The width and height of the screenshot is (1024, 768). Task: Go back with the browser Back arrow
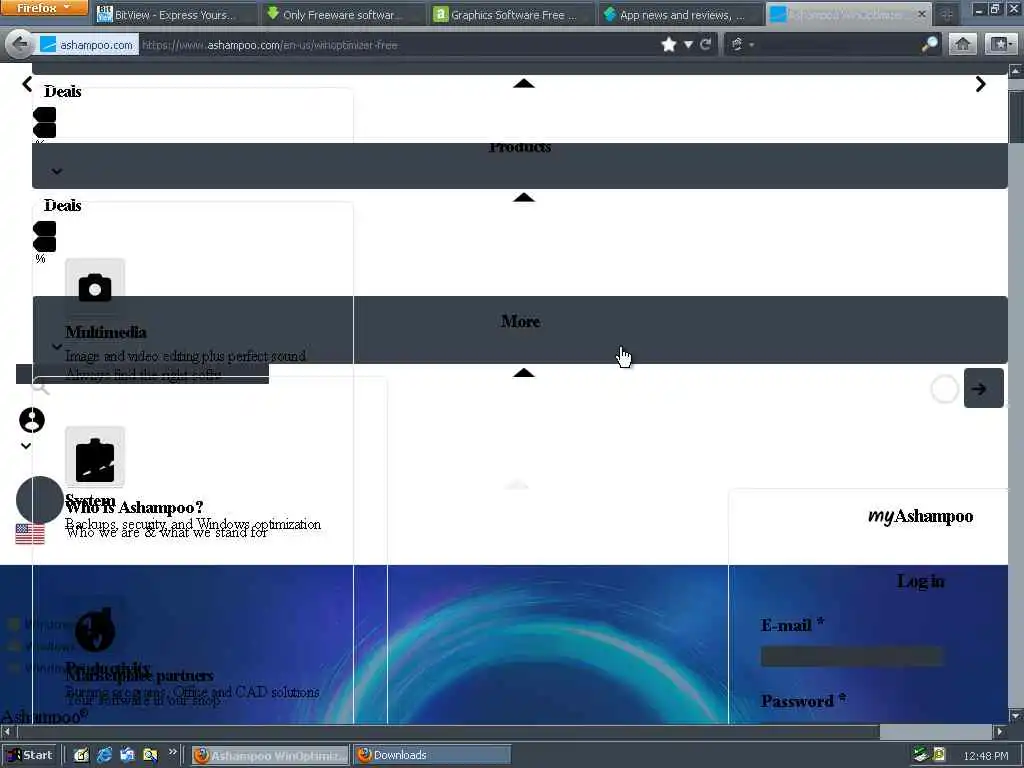point(20,44)
